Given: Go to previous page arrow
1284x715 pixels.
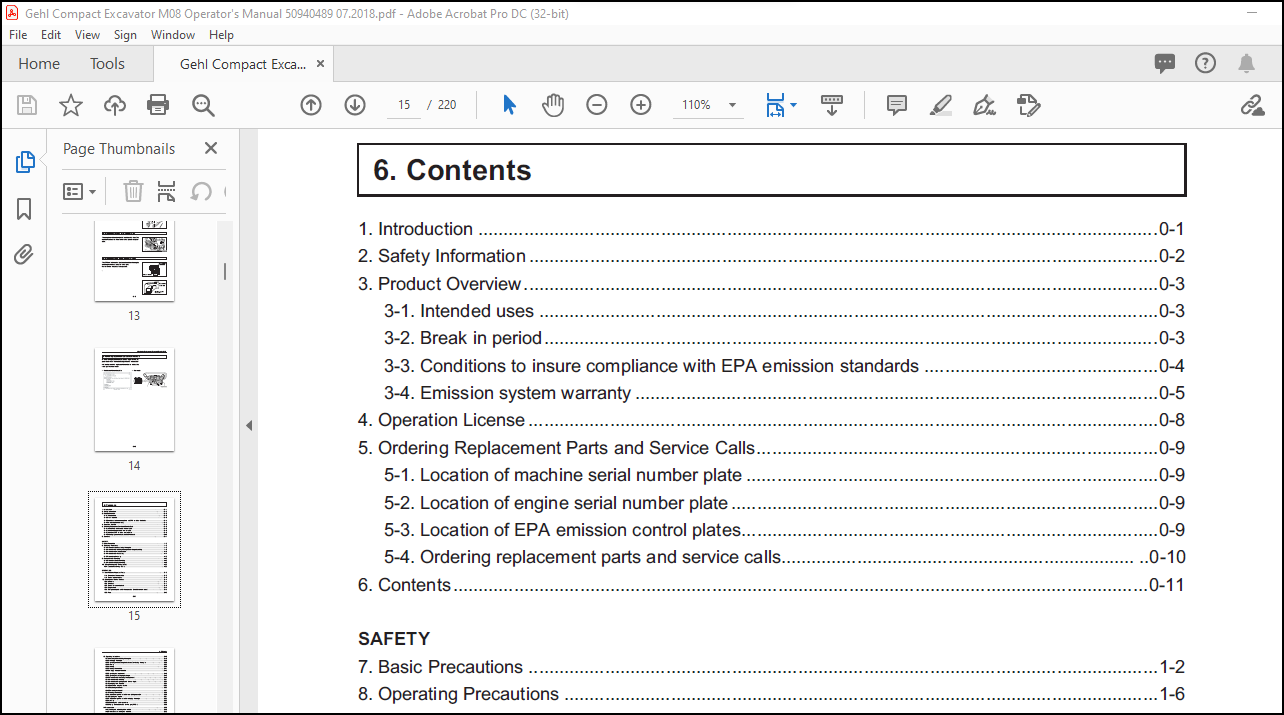Looking at the screenshot, I should click(x=311, y=105).
